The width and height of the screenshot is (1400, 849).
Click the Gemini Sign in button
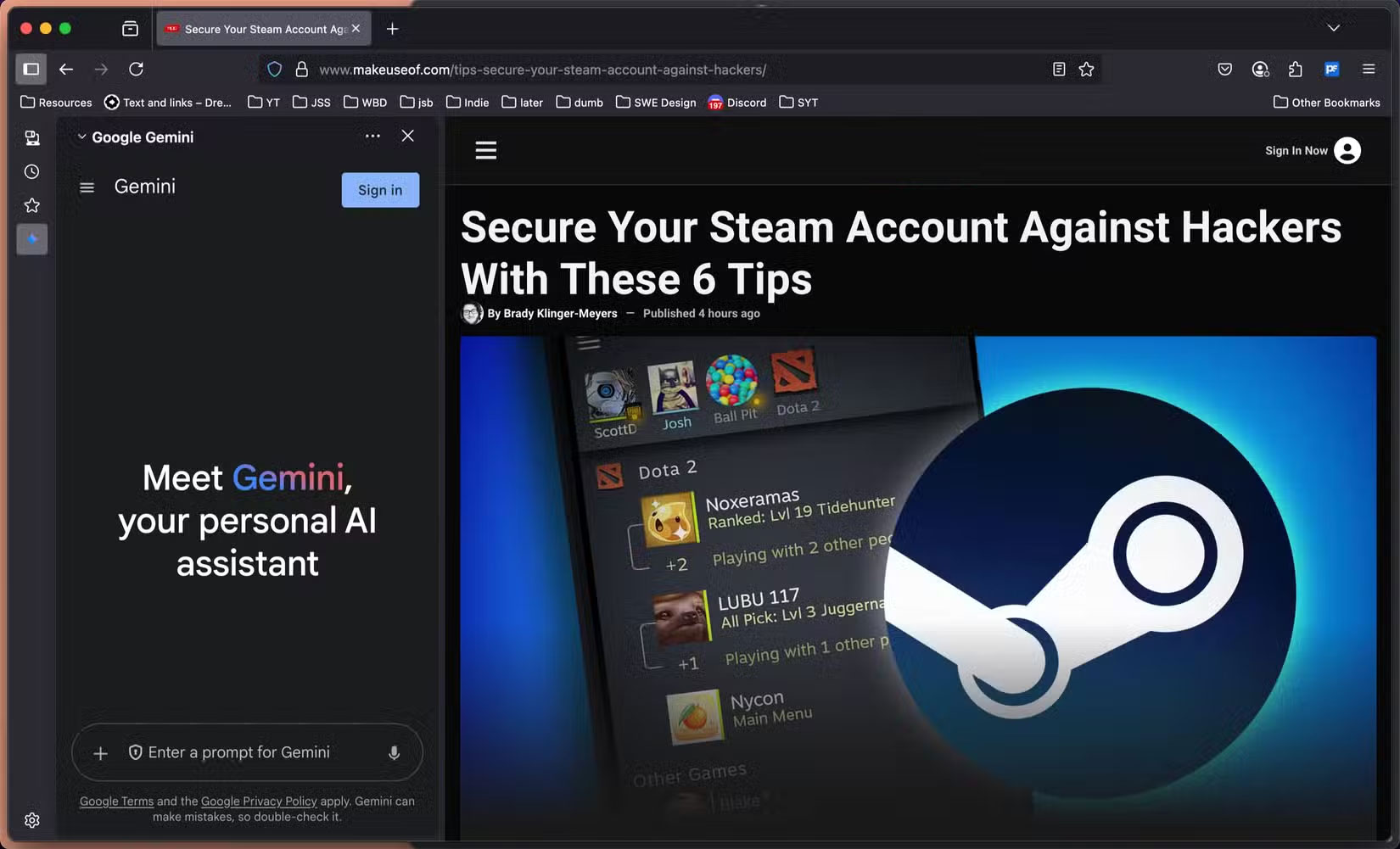379,190
